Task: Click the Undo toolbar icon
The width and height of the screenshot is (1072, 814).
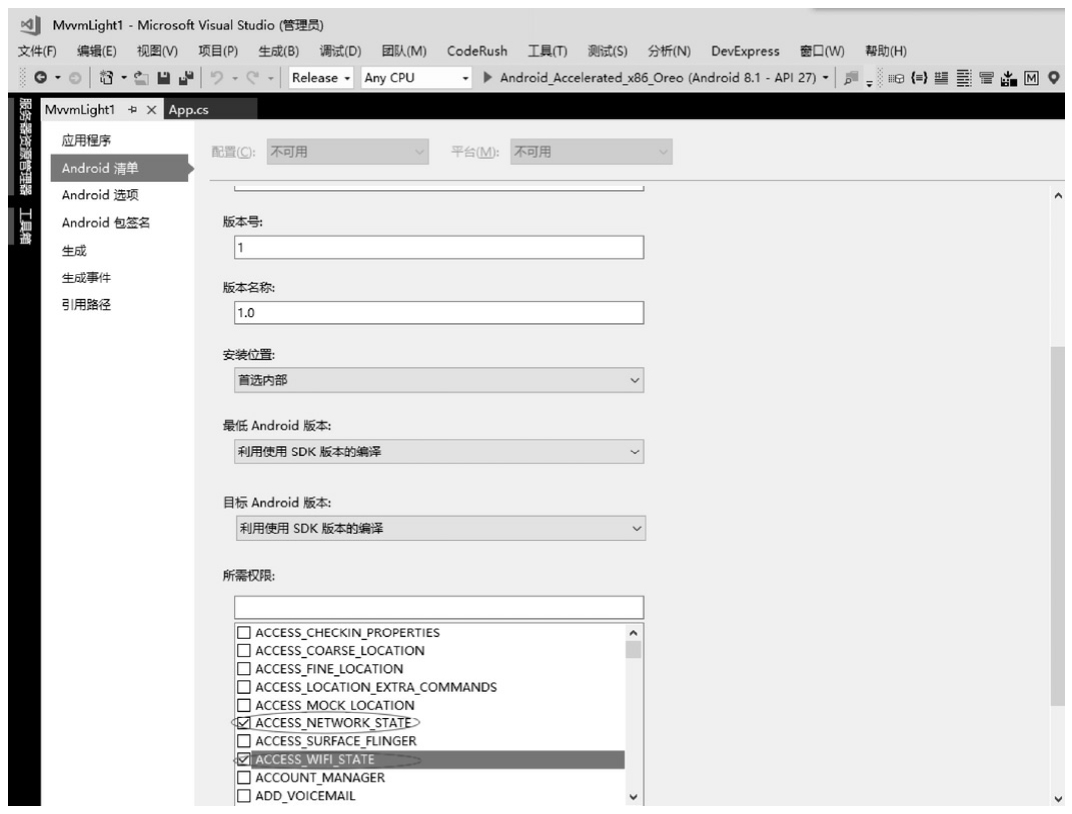Action: tap(217, 78)
